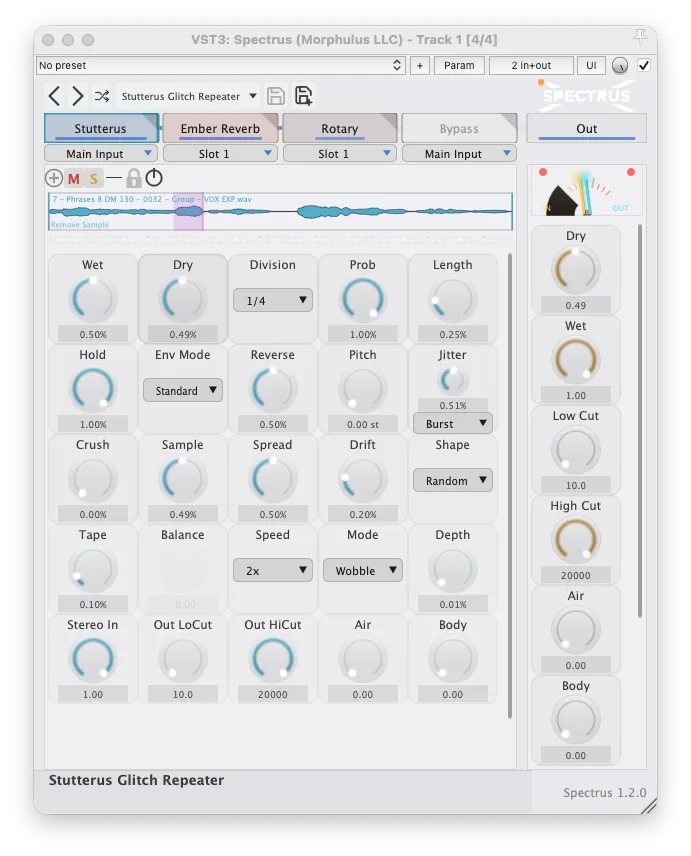Open the Bypass Main Input dropdown
Image resolution: width=691 pixels, height=856 pixels.
point(459,154)
